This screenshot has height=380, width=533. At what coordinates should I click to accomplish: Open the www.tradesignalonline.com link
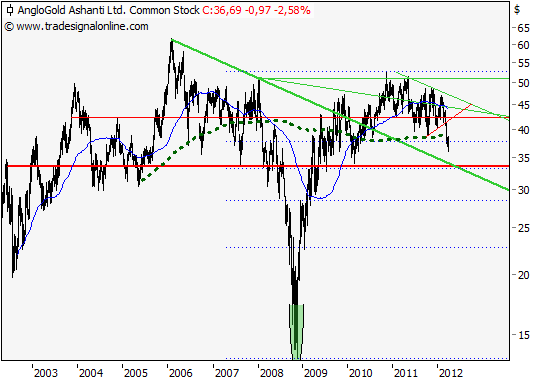[82, 27]
